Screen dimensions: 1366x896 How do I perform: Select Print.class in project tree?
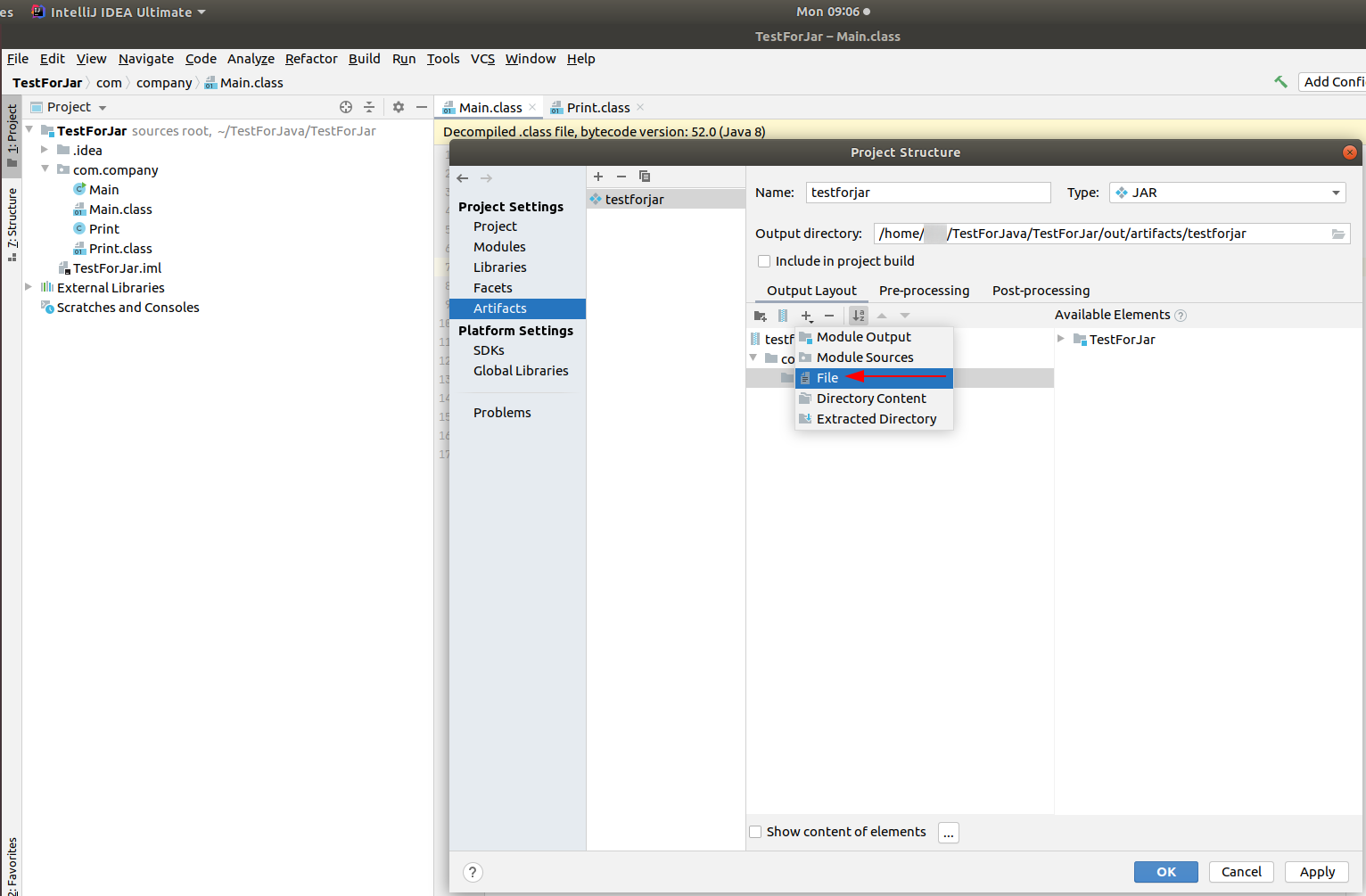point(120,249)
